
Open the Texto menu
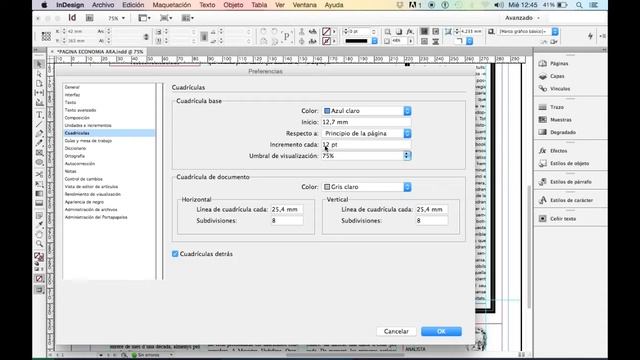coord(207,5)
